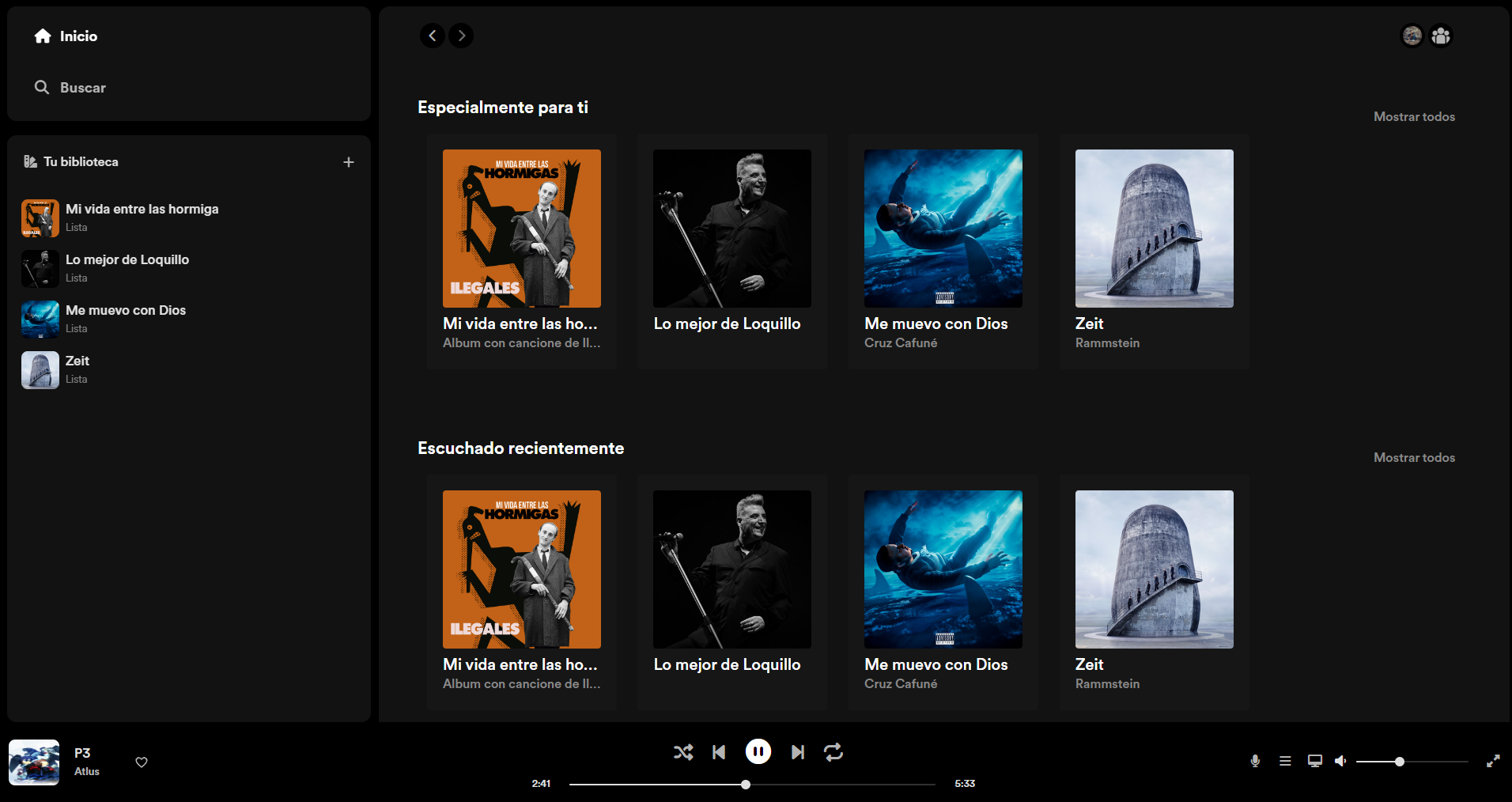Open Me muevo con Dios cover in Escuchado recientemente

pos(943,569)
